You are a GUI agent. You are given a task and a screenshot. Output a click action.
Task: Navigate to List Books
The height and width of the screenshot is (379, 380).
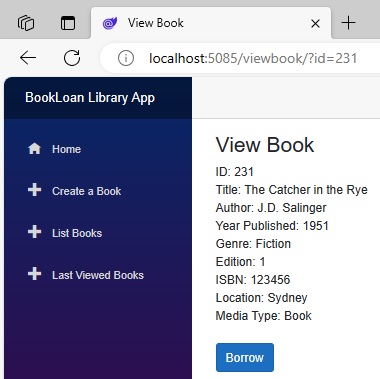click(x=77, y=233)
